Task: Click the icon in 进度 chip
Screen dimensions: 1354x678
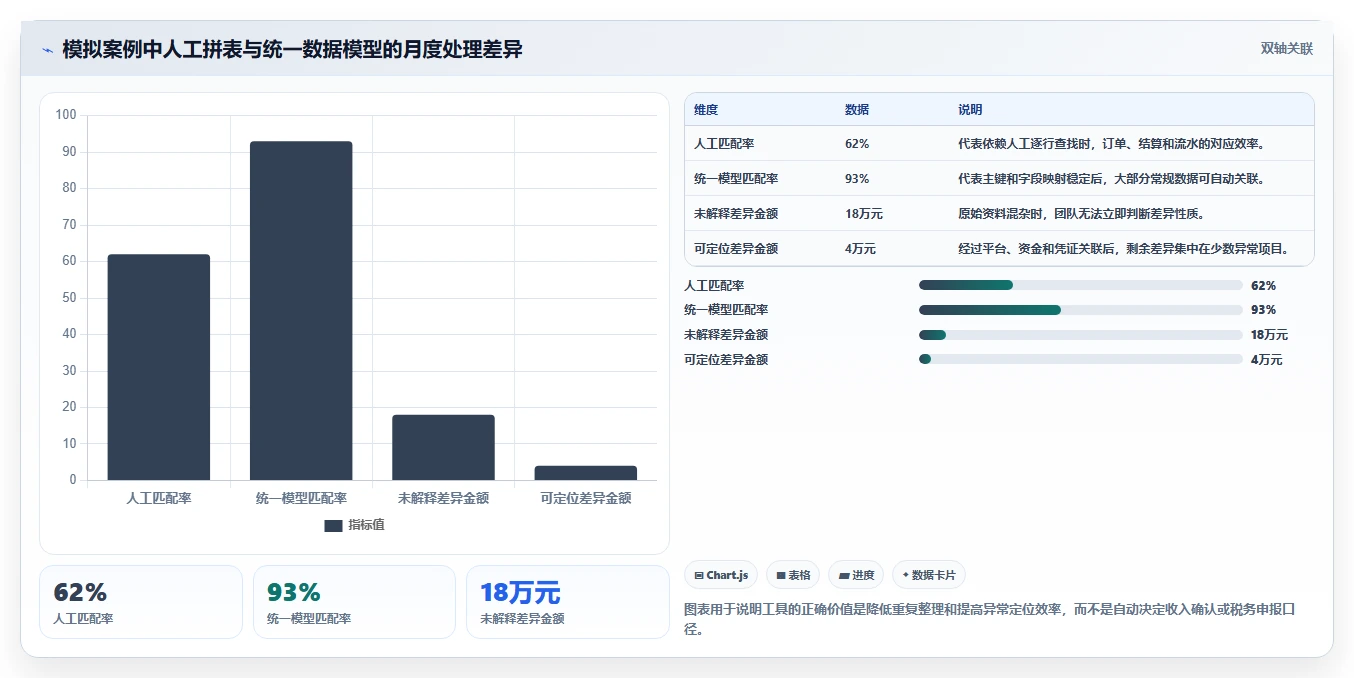Action: point(844,576)
